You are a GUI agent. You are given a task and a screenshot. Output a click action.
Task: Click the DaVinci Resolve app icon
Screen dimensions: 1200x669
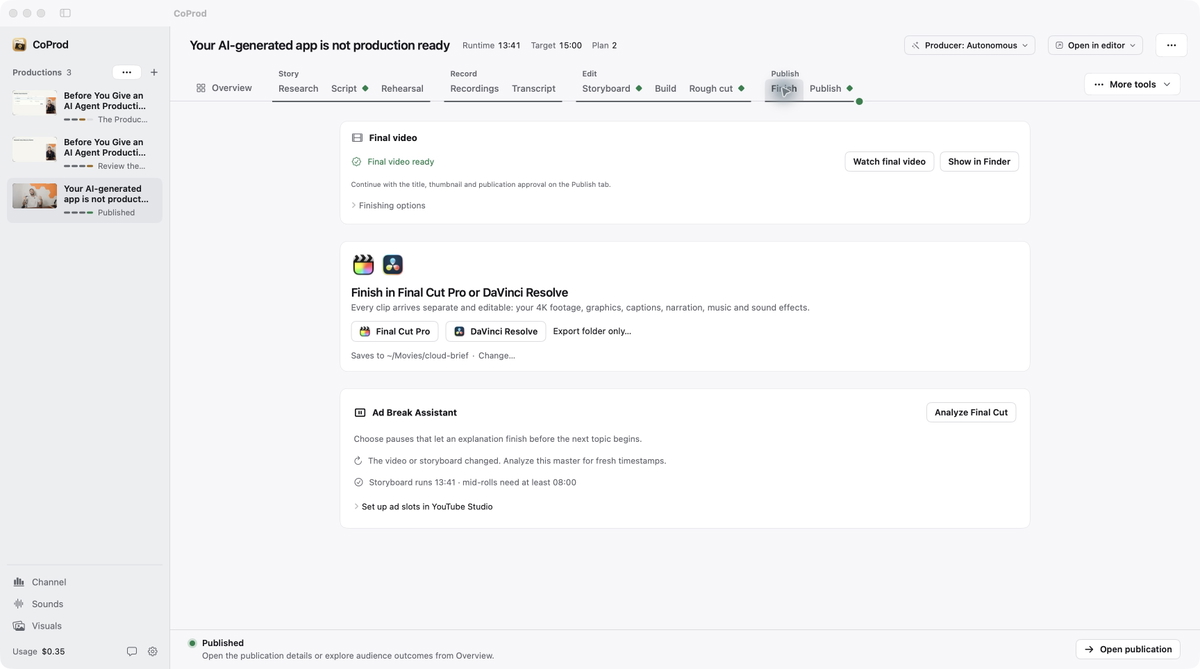pos(393,264)
